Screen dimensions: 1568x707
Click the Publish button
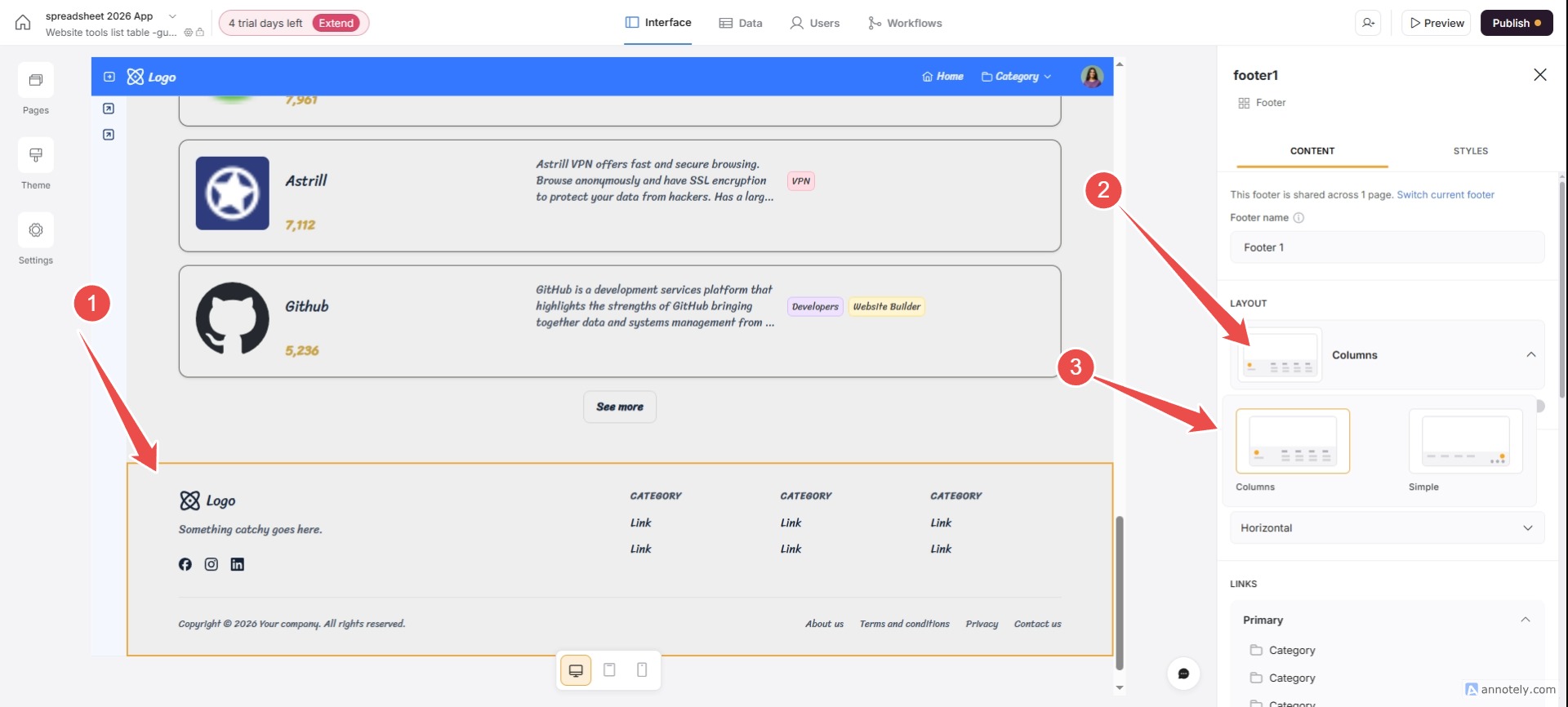click(x=1516, y=23)
